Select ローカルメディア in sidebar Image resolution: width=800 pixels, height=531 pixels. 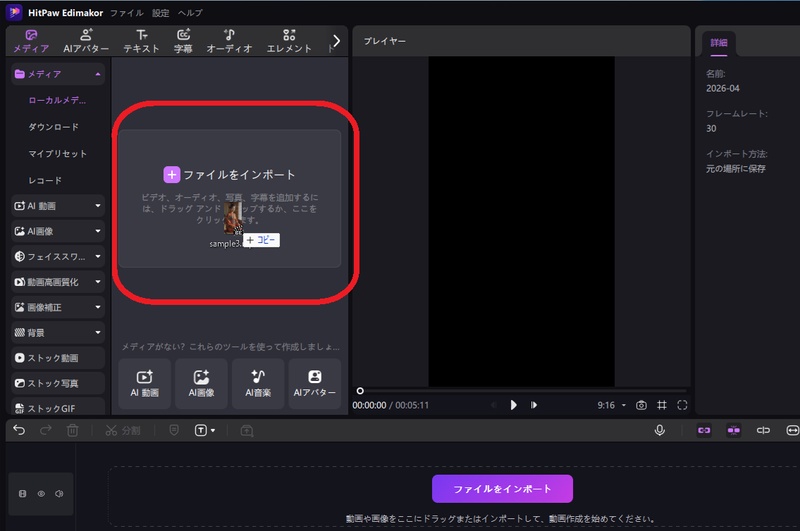click(x=57, y=100)
